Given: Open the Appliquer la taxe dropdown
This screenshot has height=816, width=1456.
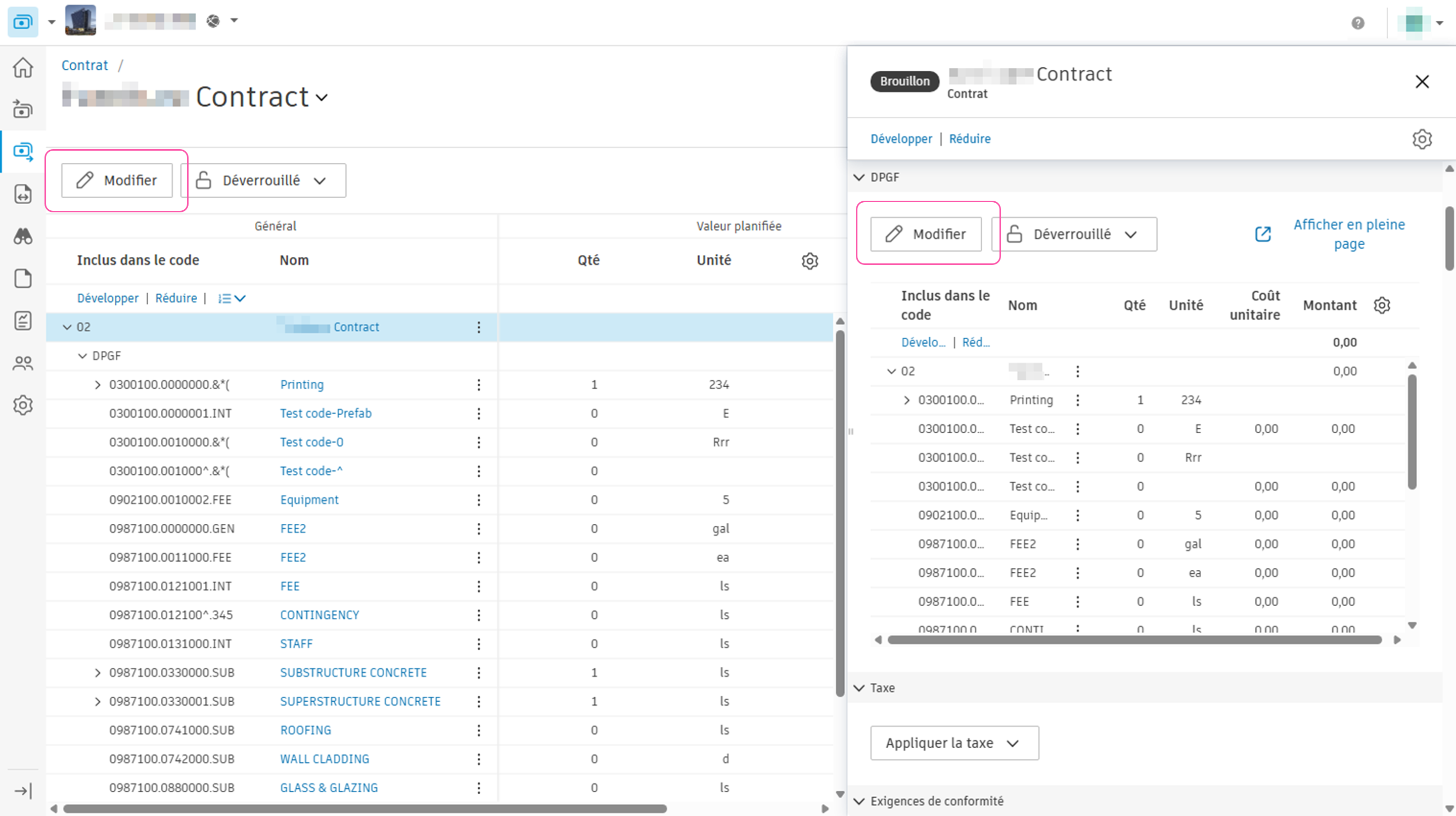Looking at the screenshot, I should pyautogui.click(x=954, y=743).
